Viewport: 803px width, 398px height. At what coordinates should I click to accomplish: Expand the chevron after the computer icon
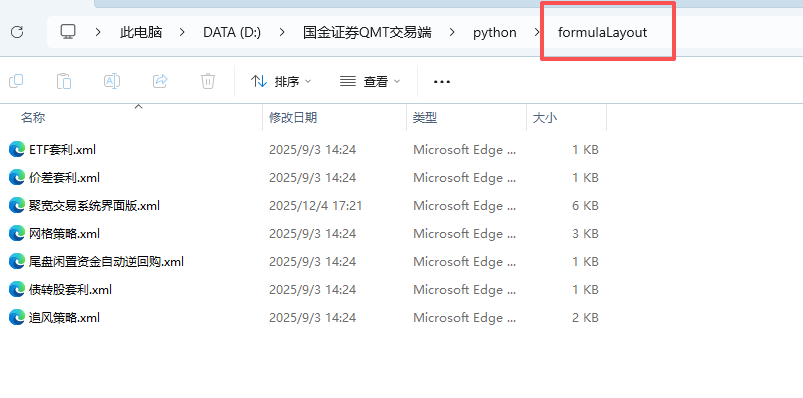pyautogui.click(x=98, y=32)
